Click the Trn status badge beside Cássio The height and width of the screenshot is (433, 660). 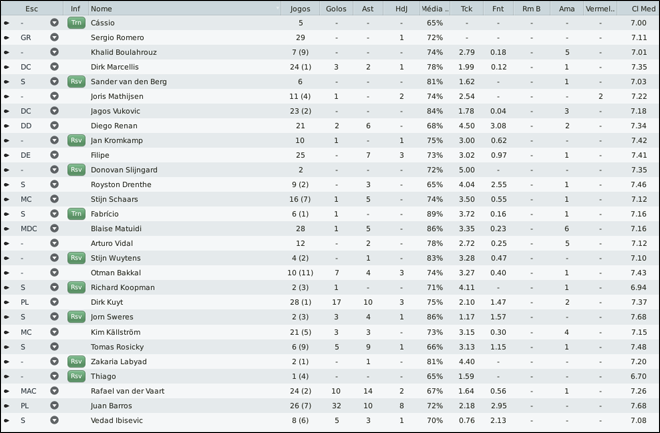click(x=75, y=22)
